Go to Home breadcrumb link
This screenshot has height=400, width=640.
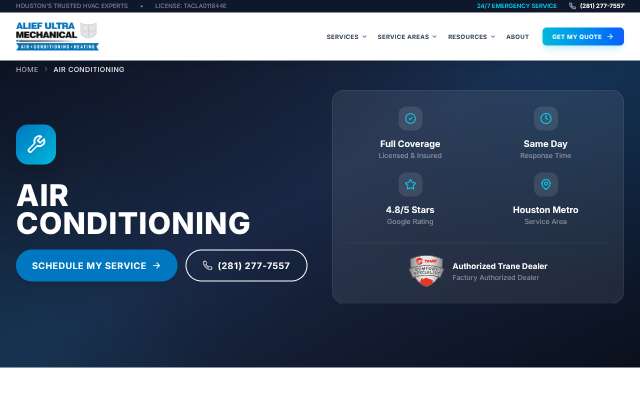[x=27, y=69]
